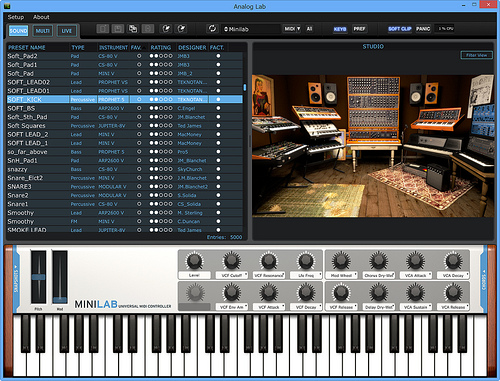
Task: Click the VCF Cutoff knob
Action: pos(231,260)
